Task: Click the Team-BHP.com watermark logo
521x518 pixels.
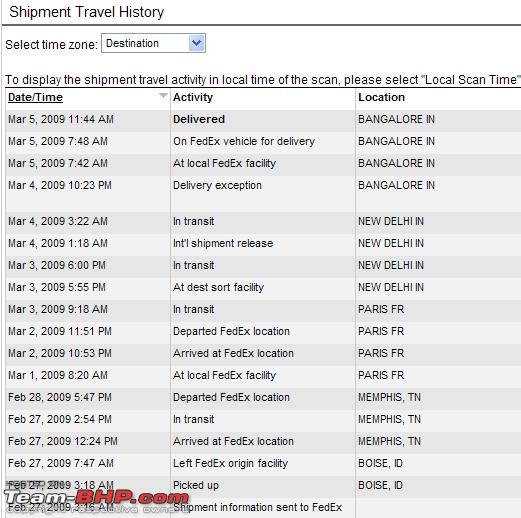Action: [x=97, y=499]
